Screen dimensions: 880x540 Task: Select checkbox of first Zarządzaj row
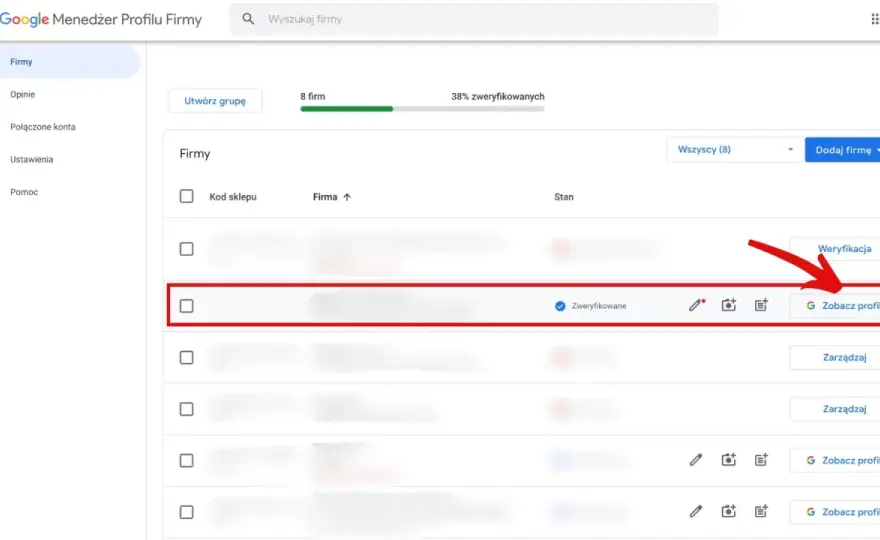point(186,358)
